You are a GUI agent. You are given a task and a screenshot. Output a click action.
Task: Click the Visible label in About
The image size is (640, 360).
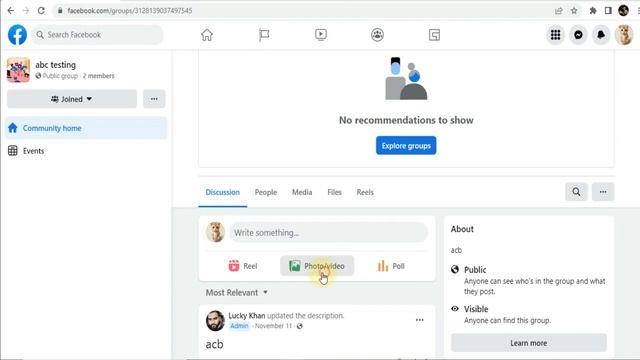pos(476,309)
